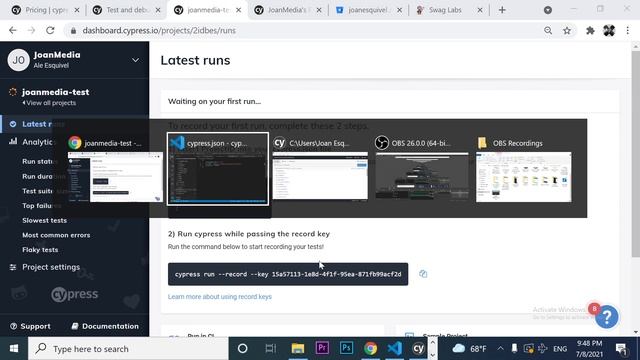640x360 pixels.
Task: Open Chrome extensions puzzle icon
Action: (x=590, y=31)
